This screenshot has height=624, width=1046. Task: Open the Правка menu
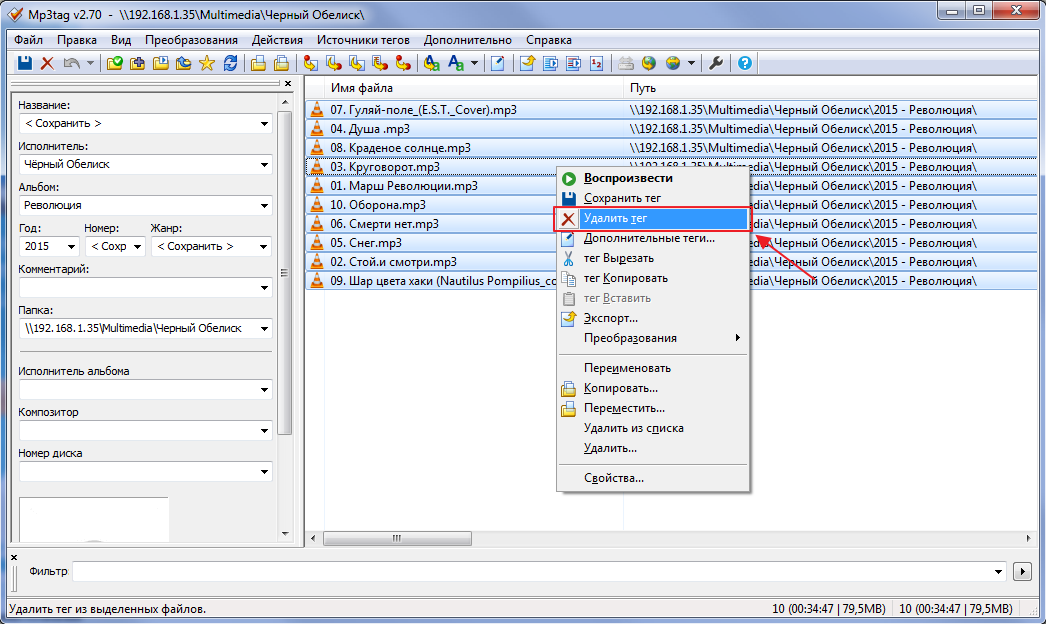click(77, 40)
